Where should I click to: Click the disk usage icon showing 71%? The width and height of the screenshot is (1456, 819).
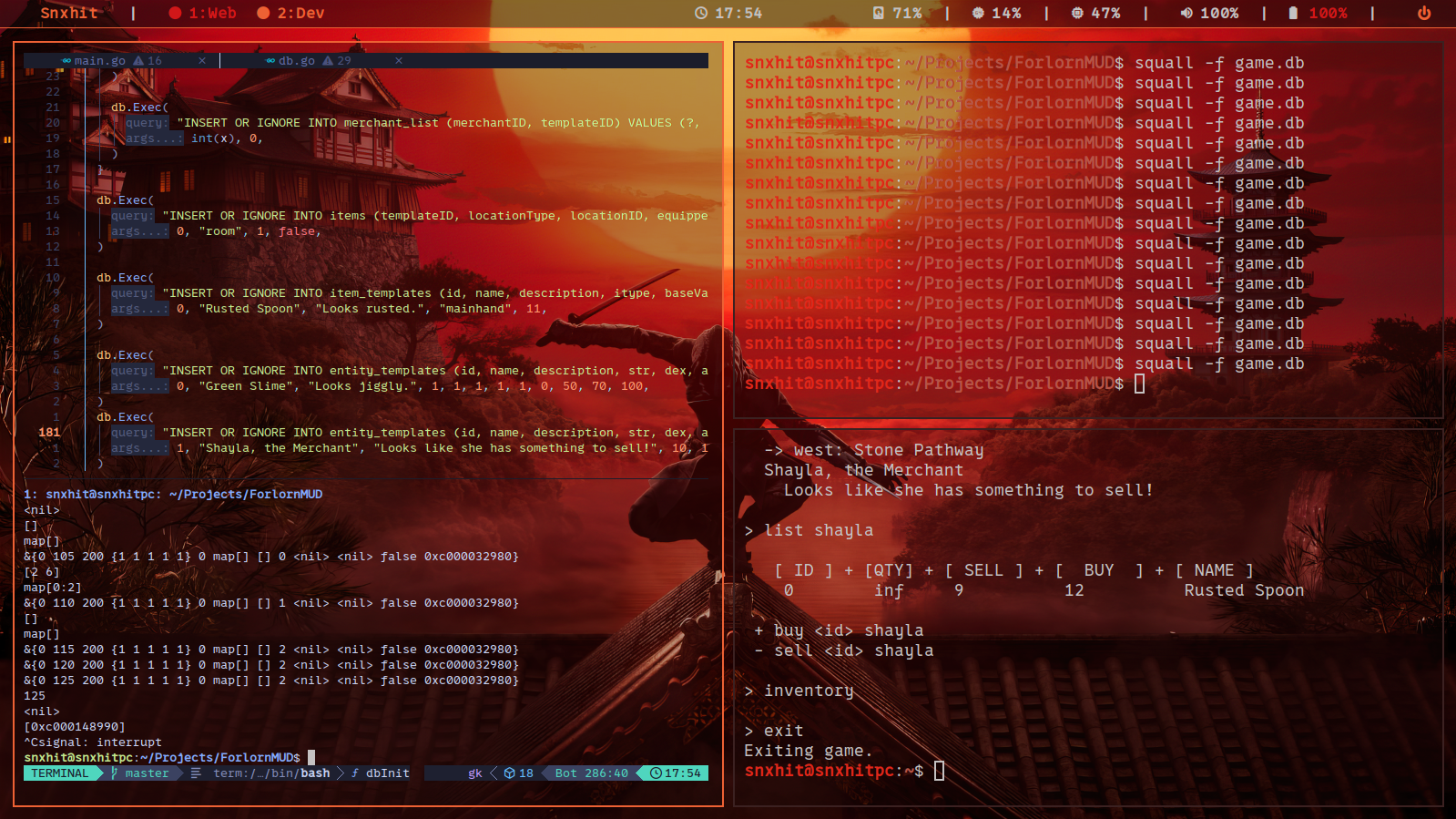point(879,14)
